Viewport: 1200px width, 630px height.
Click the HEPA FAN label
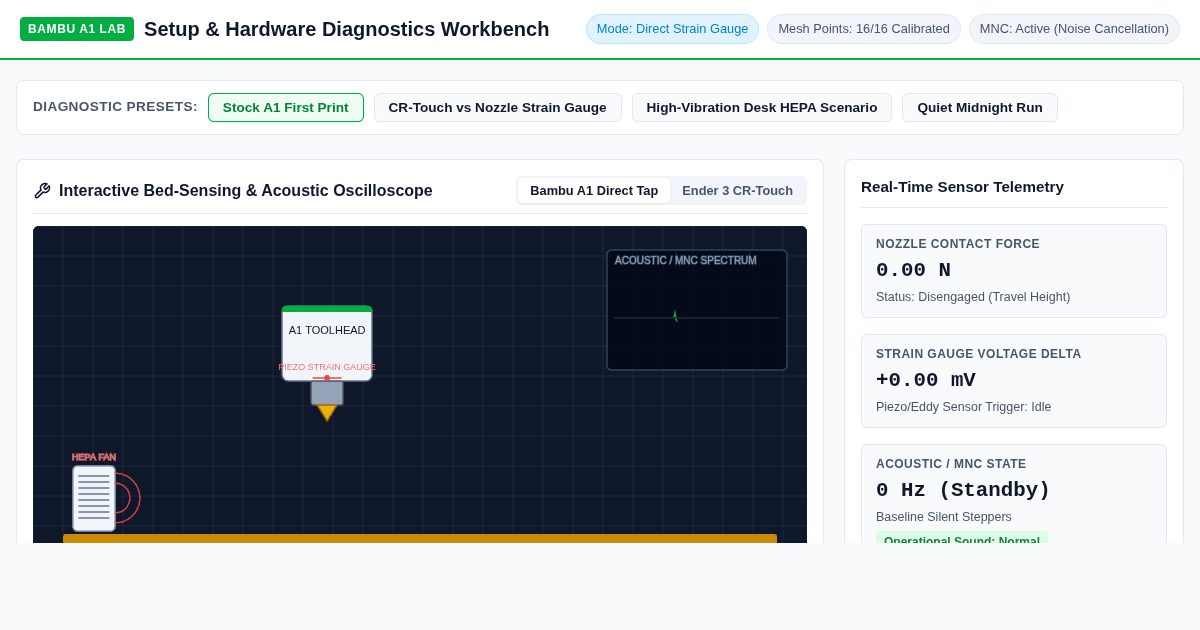tap(94, 457)
